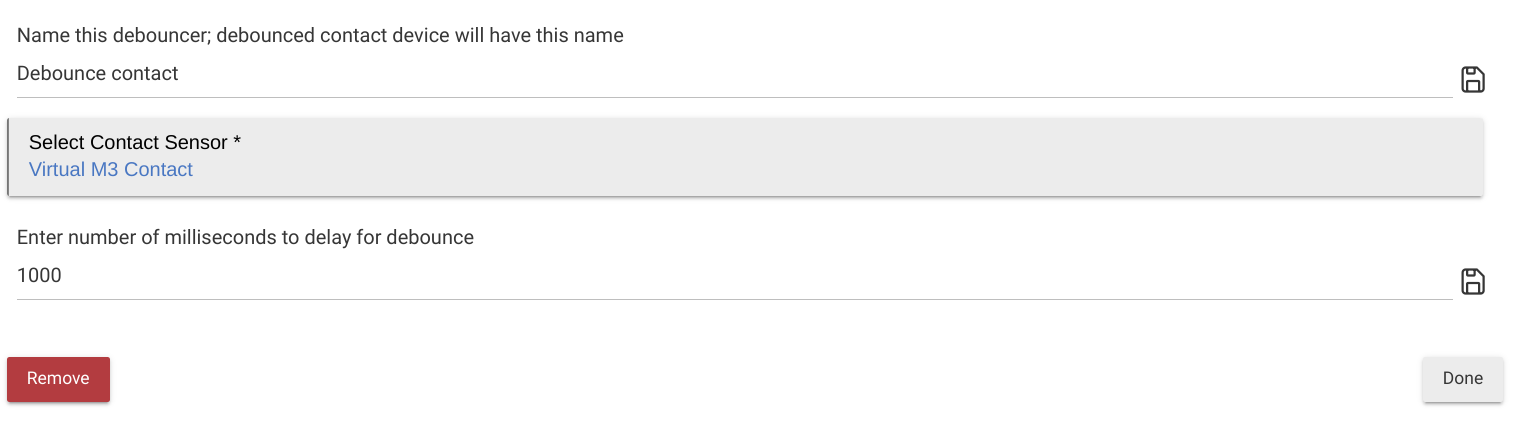The width and height of the screenshot is (1517, 422).
Task: Select the red Remove button
Action: (58, 379)
